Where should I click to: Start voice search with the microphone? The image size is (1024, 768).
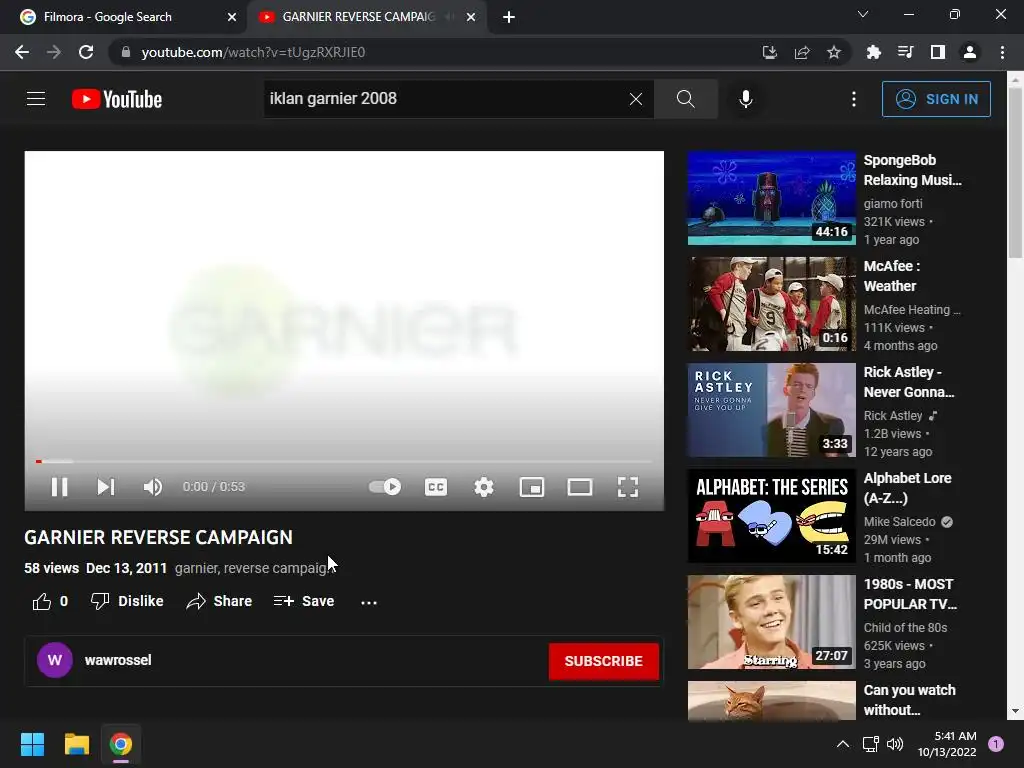746,99
